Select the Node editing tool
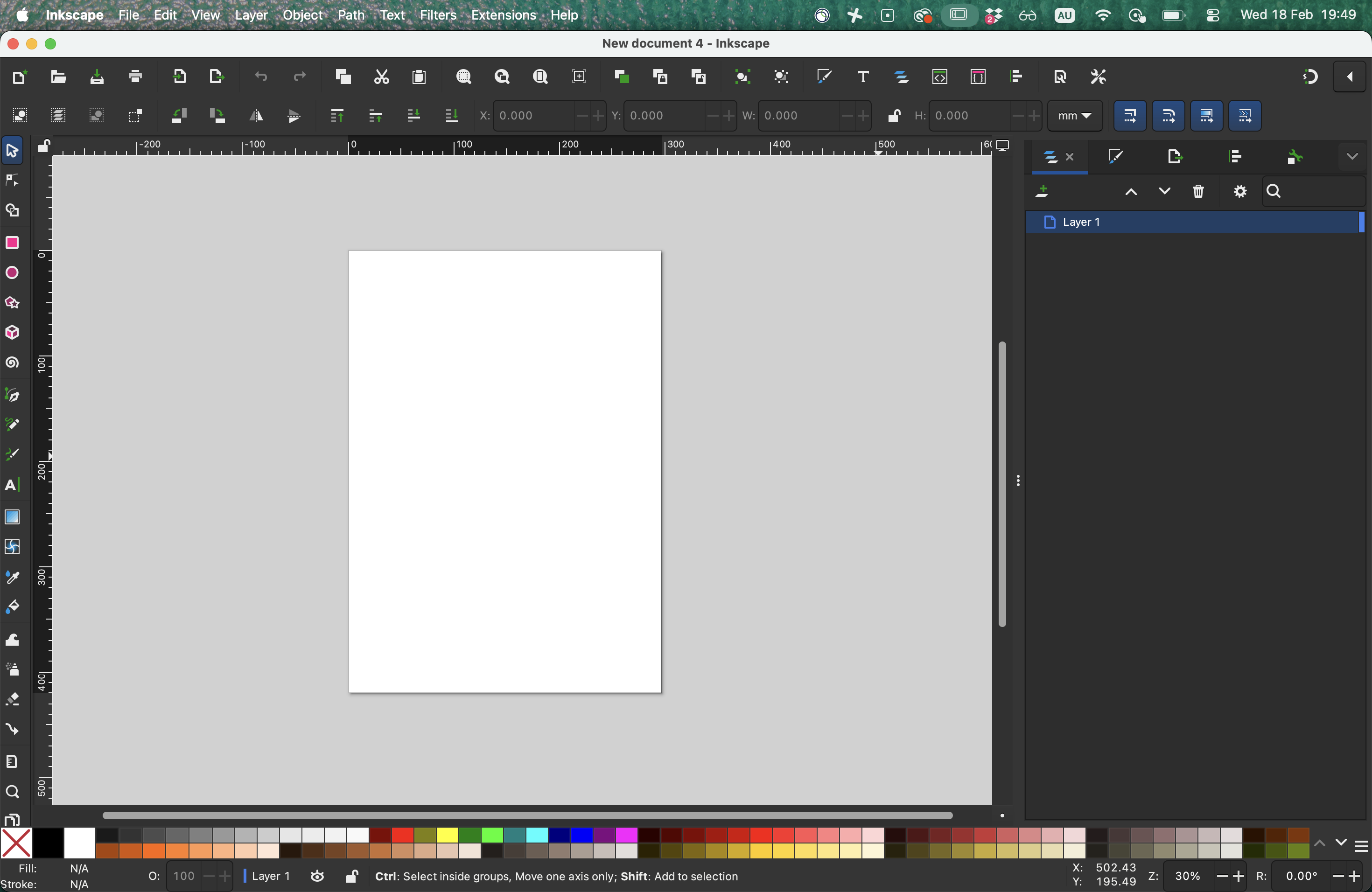Screen dimensions: 1372x892 coord(12,181)
